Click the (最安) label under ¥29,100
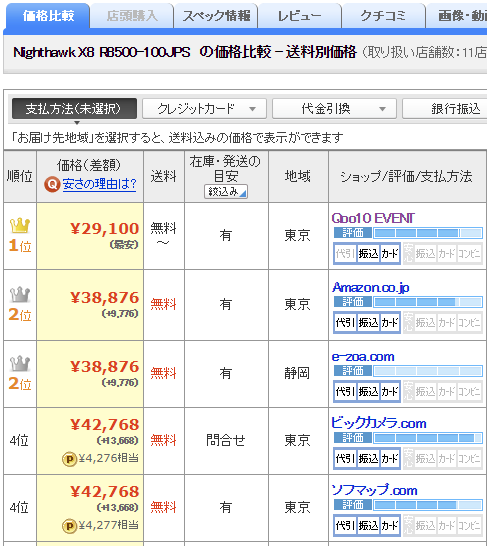This screenshot has height=546, width=487. [x=124, y=245]
